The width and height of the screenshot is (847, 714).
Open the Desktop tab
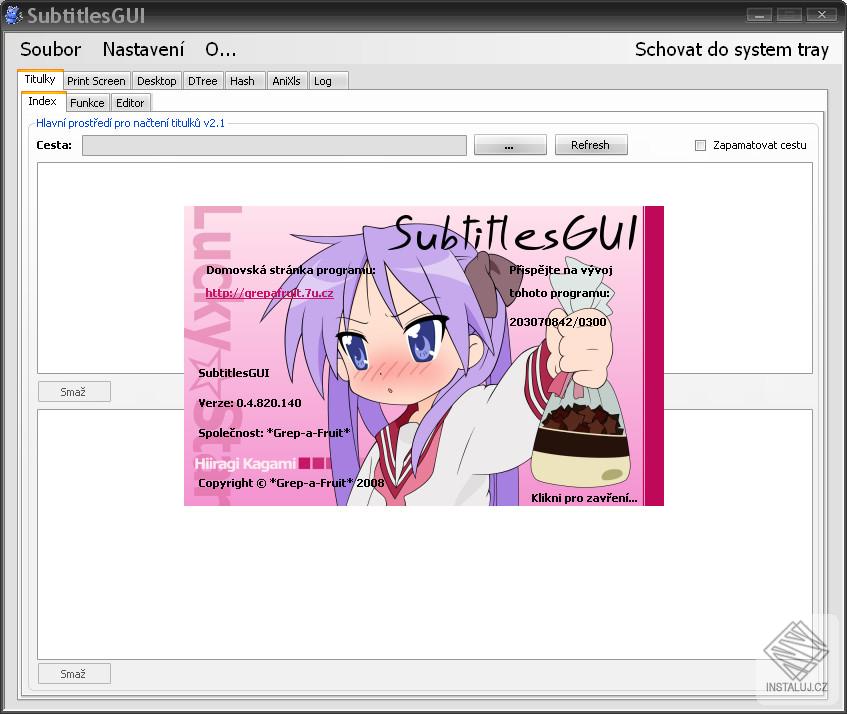pyautogui.click(x=156, y=80)
